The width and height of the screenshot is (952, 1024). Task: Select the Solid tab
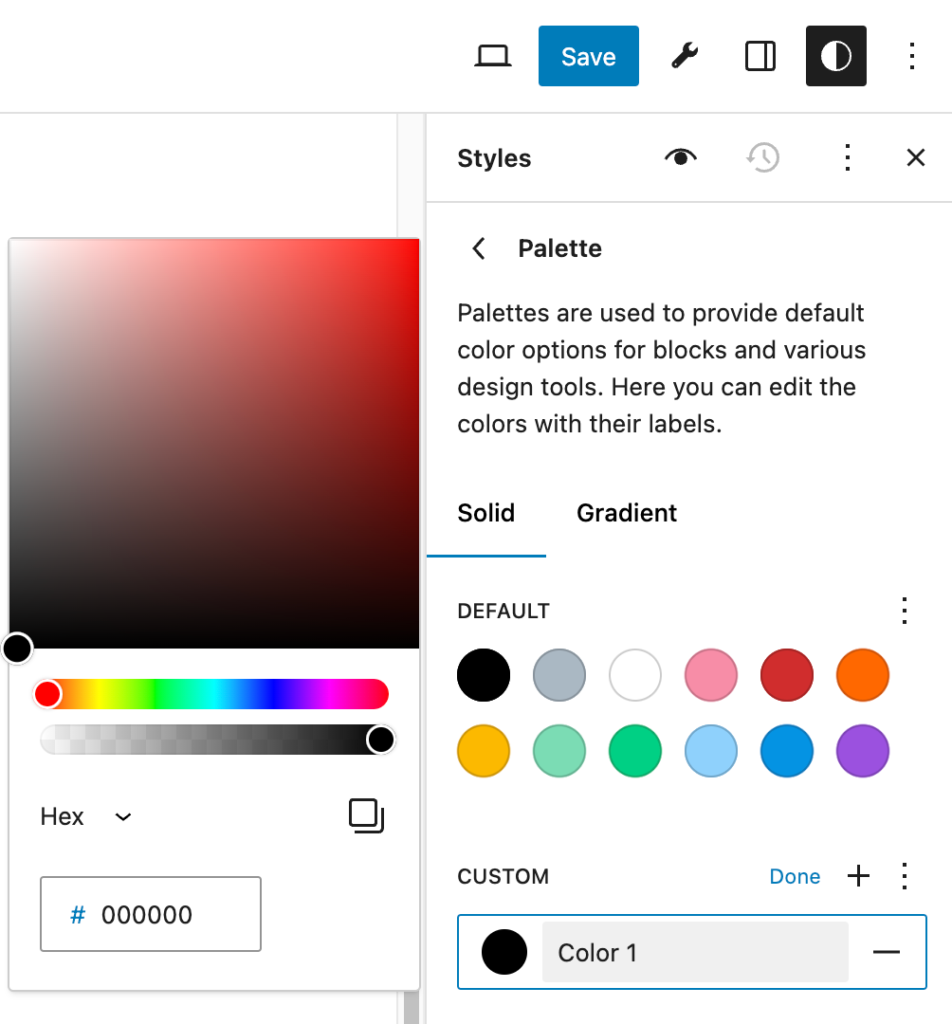click(486, 513)
